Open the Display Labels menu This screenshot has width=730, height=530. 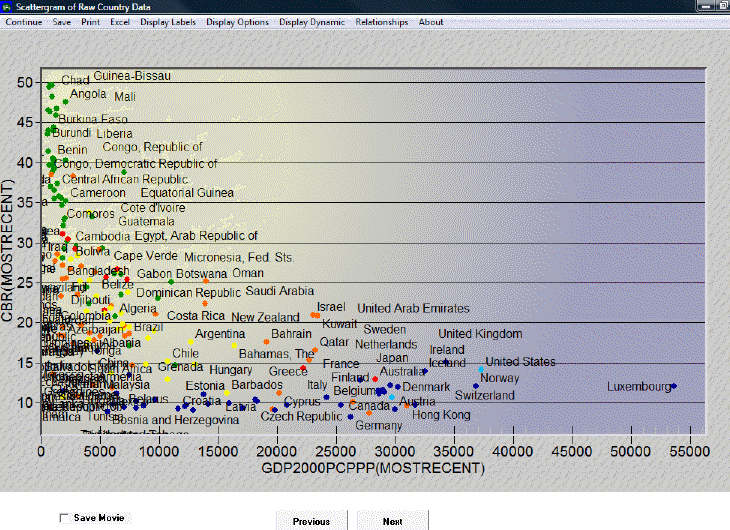168,22
